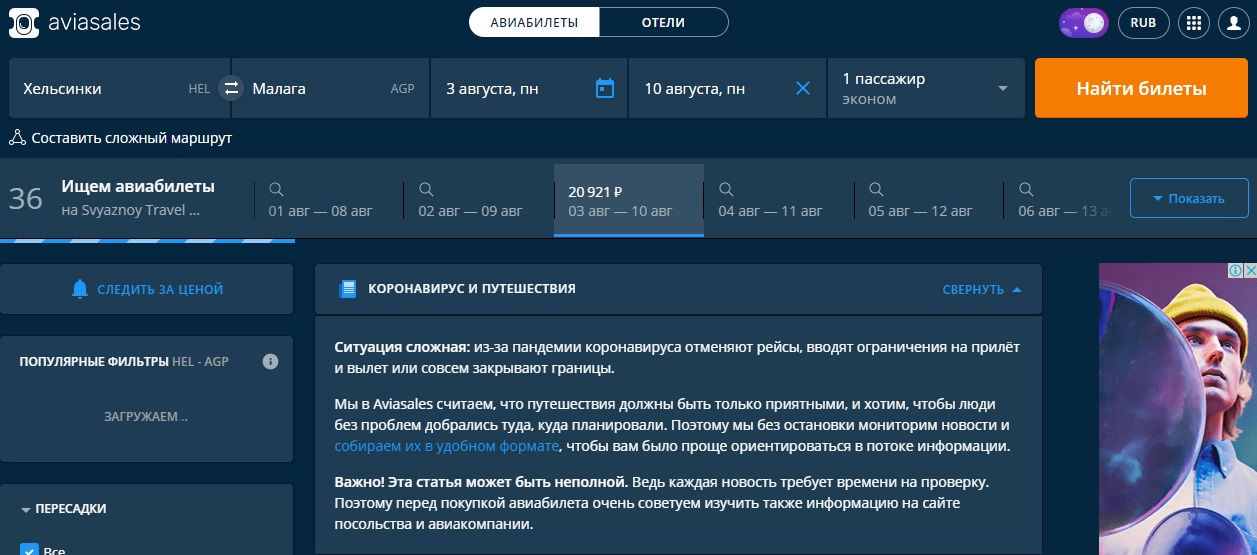Click Следить за ценой button
1257x555 pixels.
click(146, 289)
